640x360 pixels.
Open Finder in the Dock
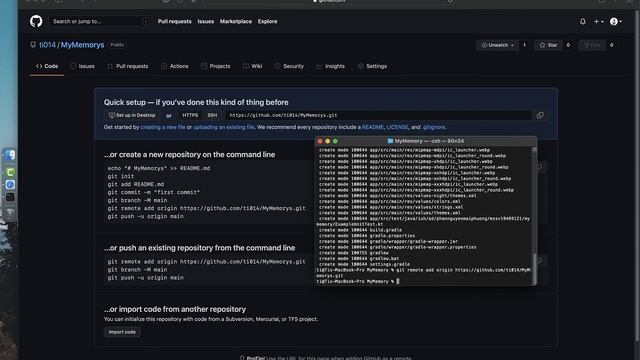pos(10,155)
